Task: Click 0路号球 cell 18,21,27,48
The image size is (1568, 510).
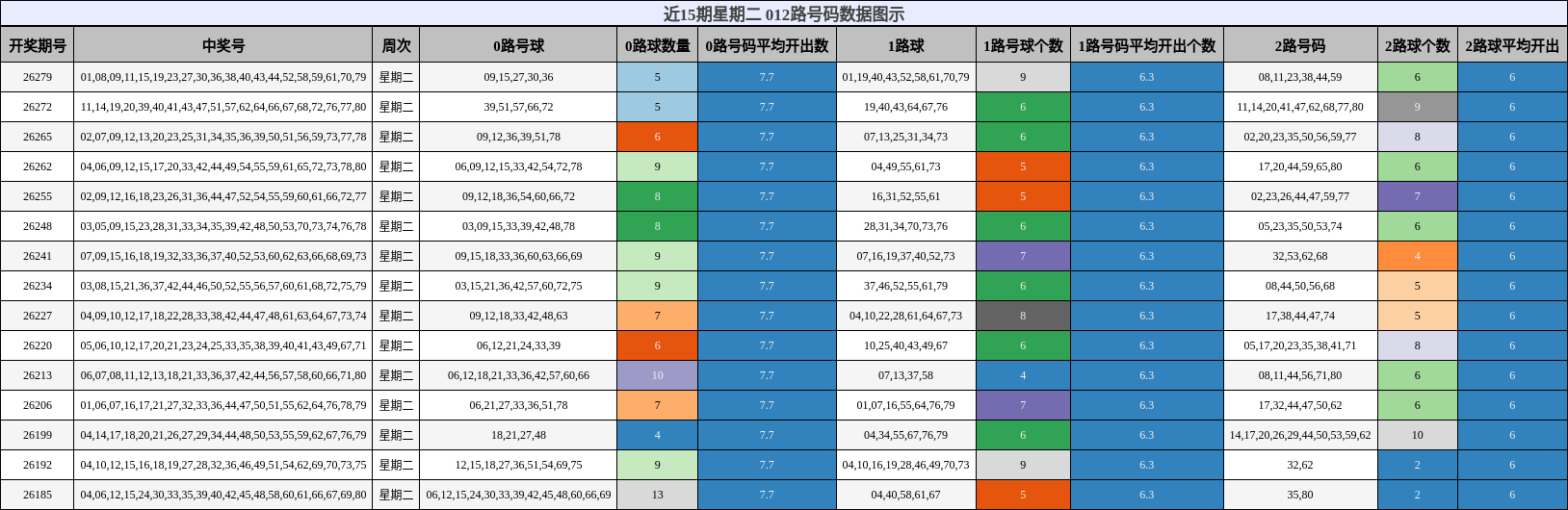Action: pyautogui.click(x=518, y=435)
